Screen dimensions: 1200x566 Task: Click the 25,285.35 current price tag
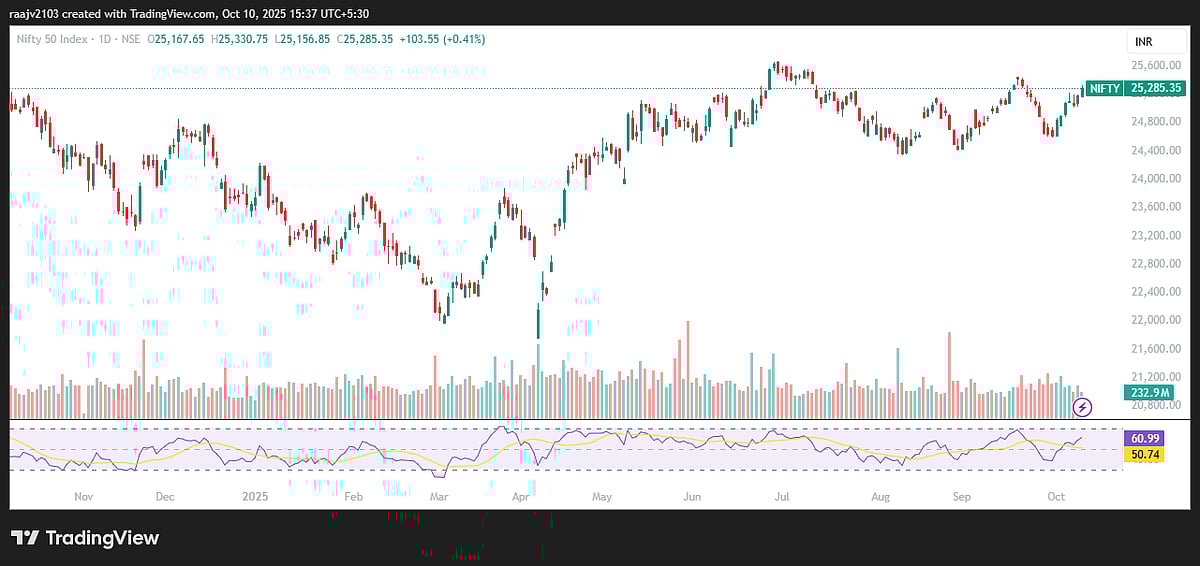1156,88
